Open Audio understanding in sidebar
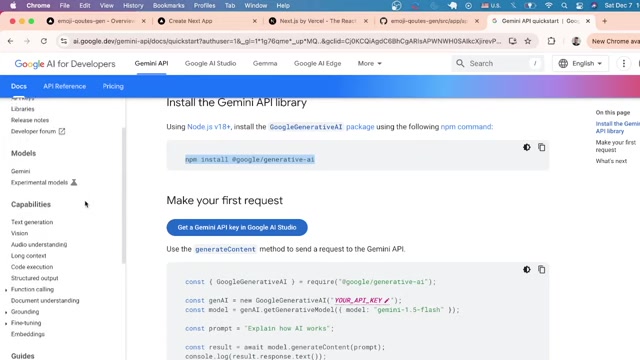 pyautogui.click(x=39, y=244)
